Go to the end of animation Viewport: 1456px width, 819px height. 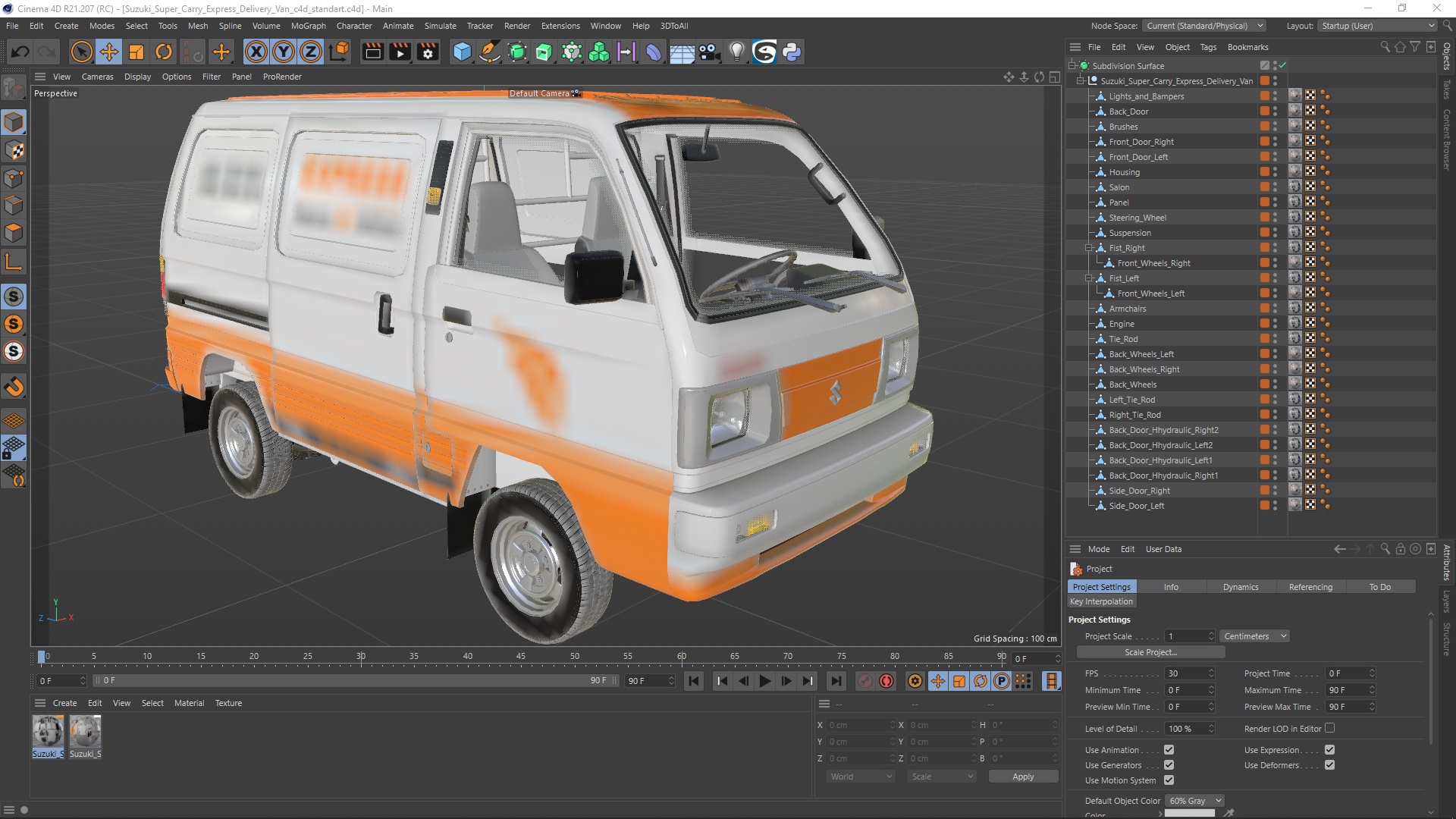tap(836, 681)
